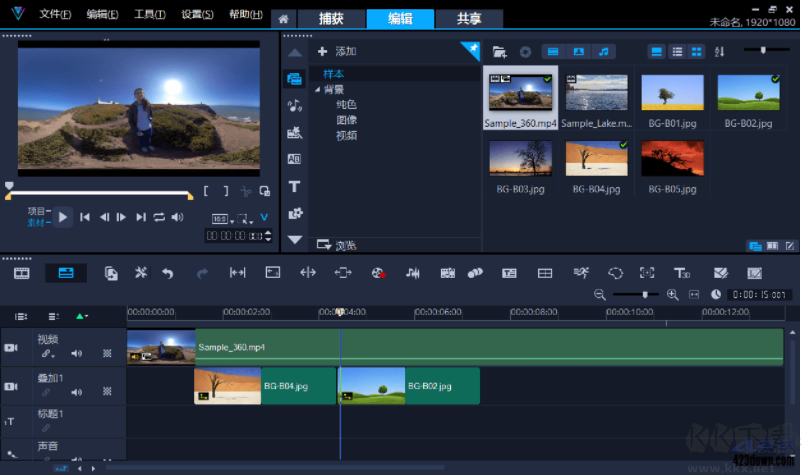Click the thumbnail size slider in library
The image size is (802, 475).
(x=763, y=50)
